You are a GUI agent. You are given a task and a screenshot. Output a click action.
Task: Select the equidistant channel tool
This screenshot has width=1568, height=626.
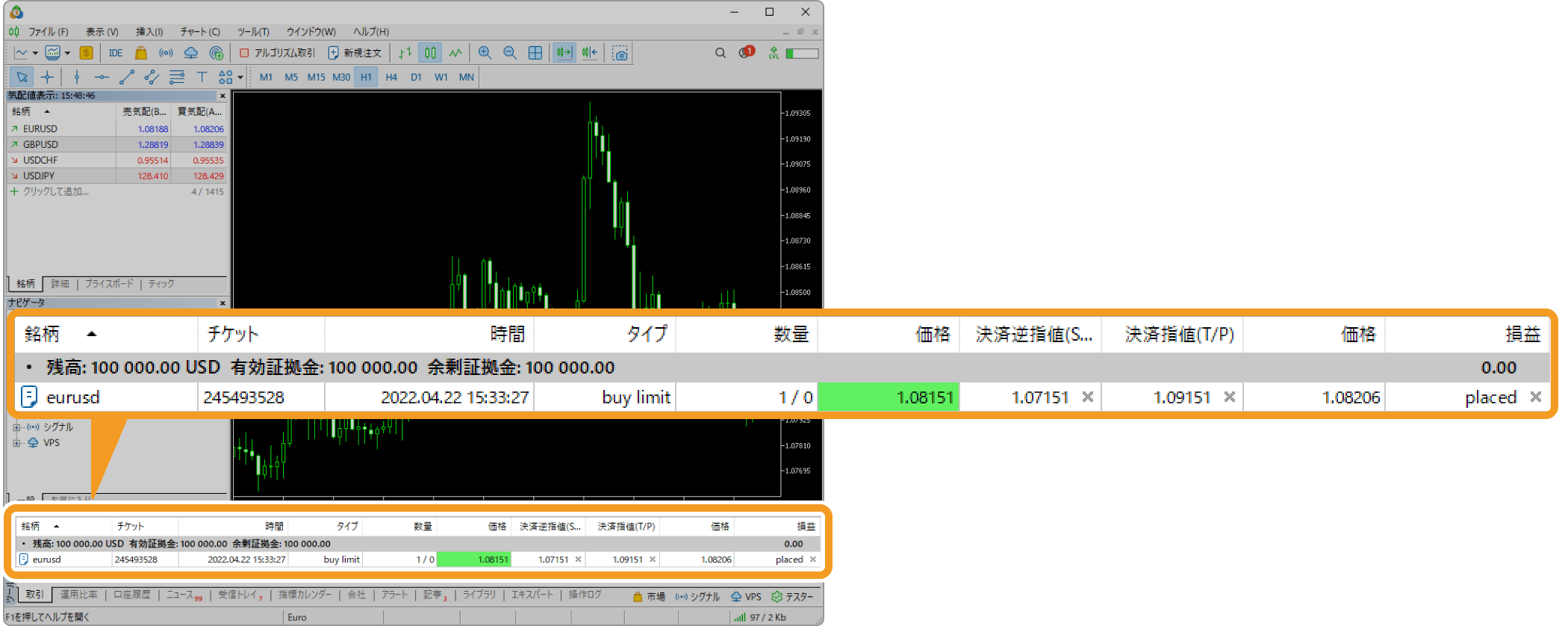coord(152,77)
